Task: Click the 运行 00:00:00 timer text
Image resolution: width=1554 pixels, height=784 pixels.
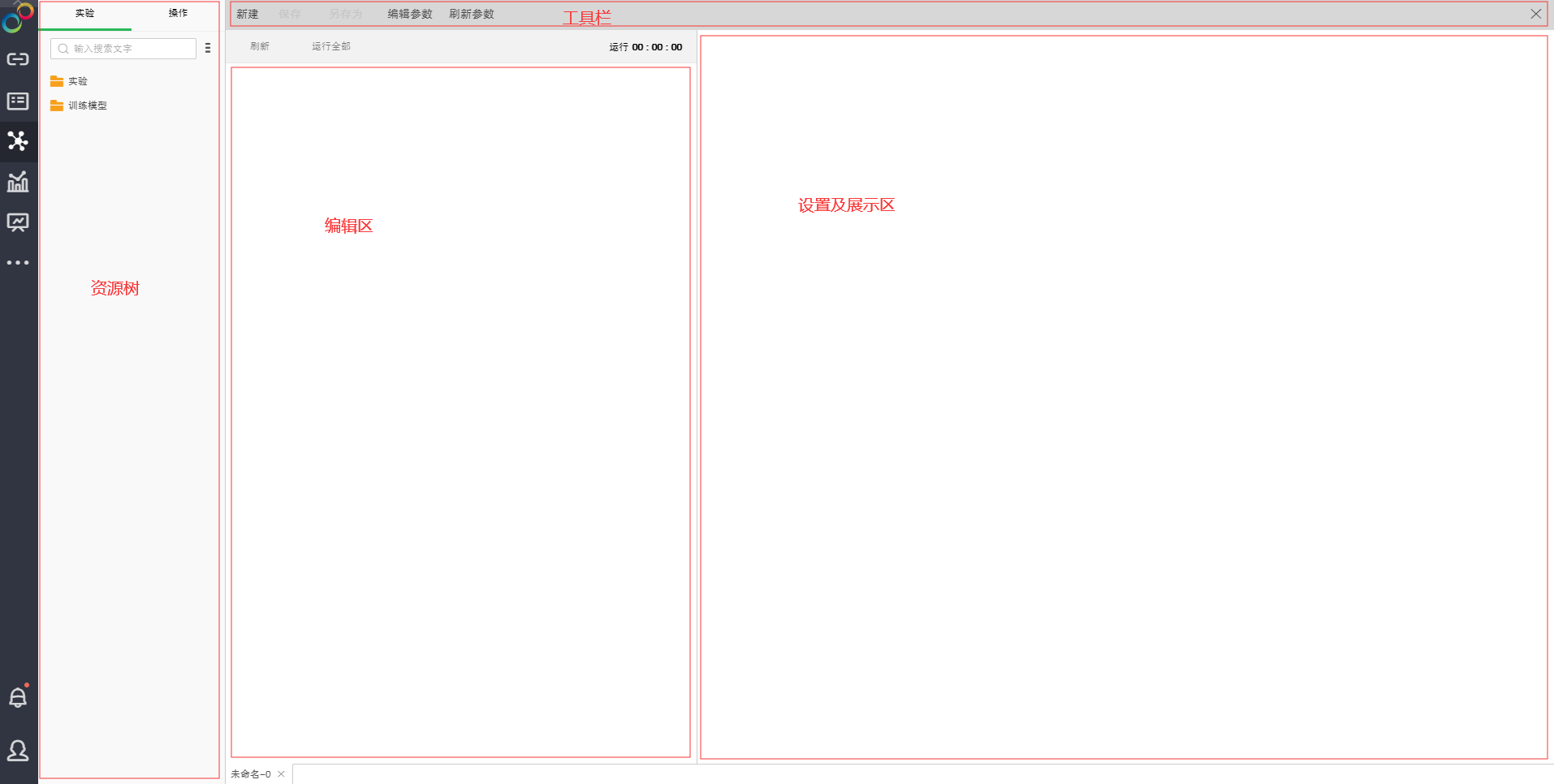Action: [645, 47]
